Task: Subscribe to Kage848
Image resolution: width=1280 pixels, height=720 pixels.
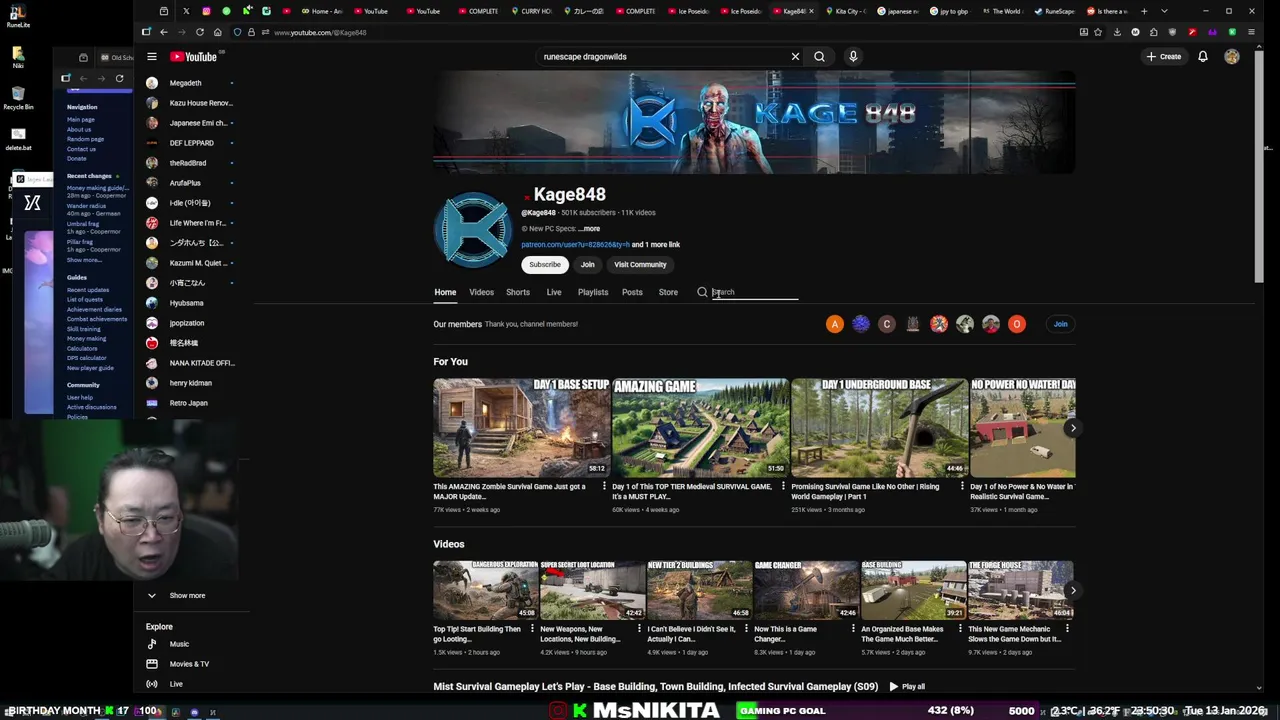Action: point(545,265)
